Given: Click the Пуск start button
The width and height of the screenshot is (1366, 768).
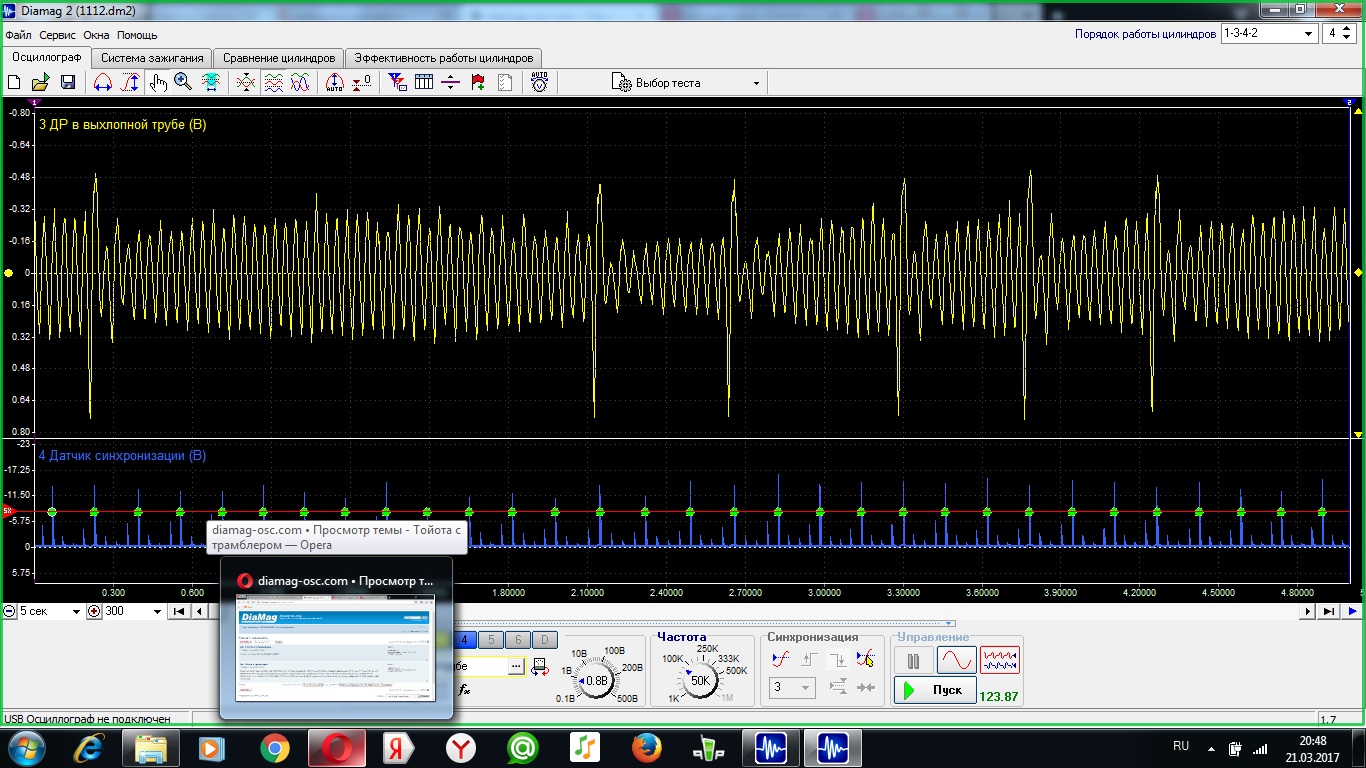Looking at the screenshot, I should coord(935,690).
